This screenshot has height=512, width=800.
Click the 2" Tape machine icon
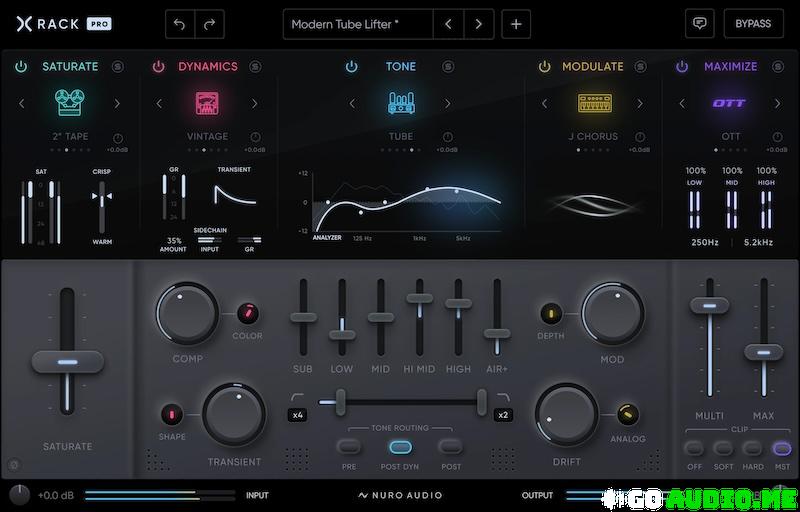coord(69,103)
